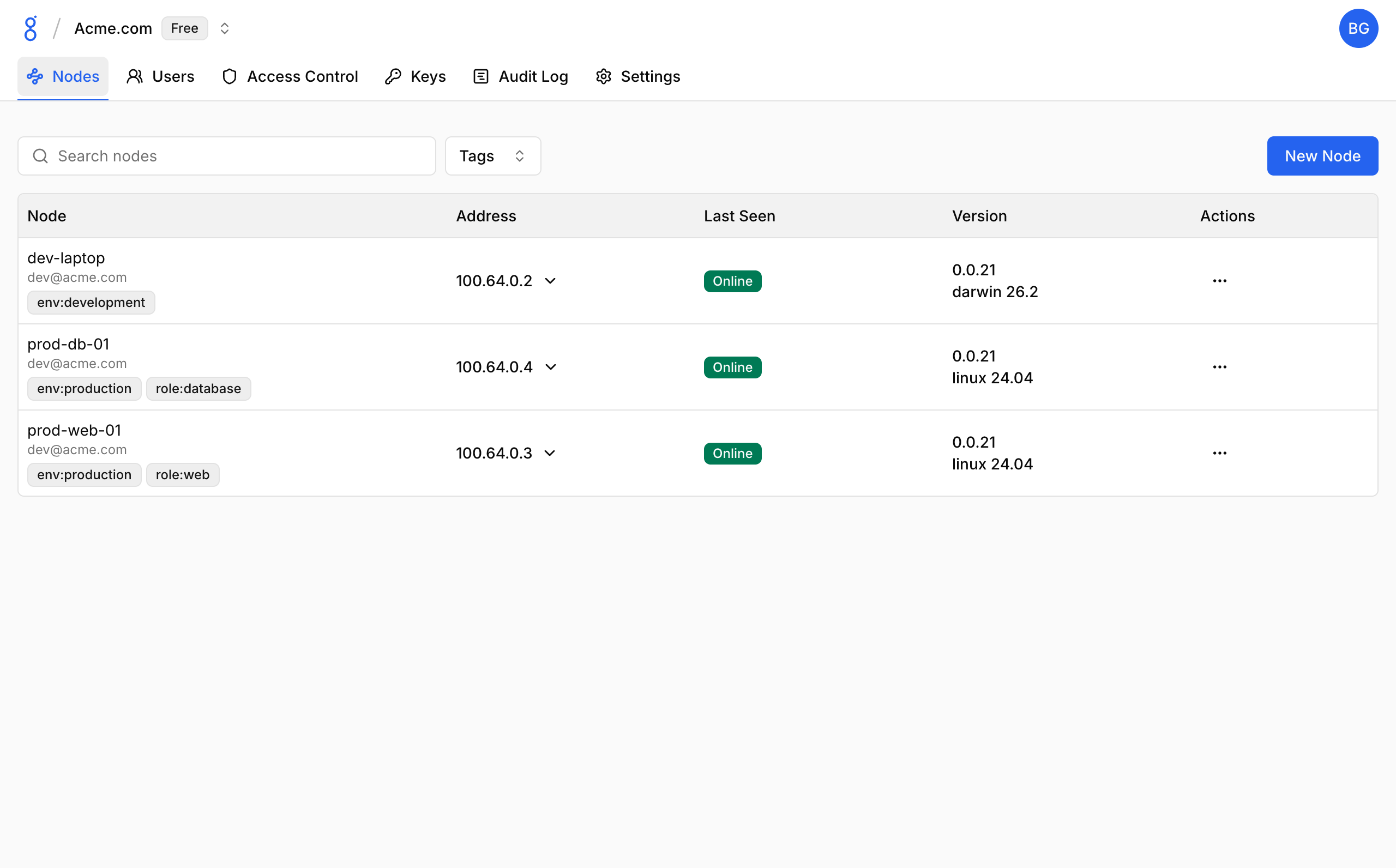This screenshot has width=1396, height=868.
Task: Open the Tags filter dropdown
Action: click(492, 156)
